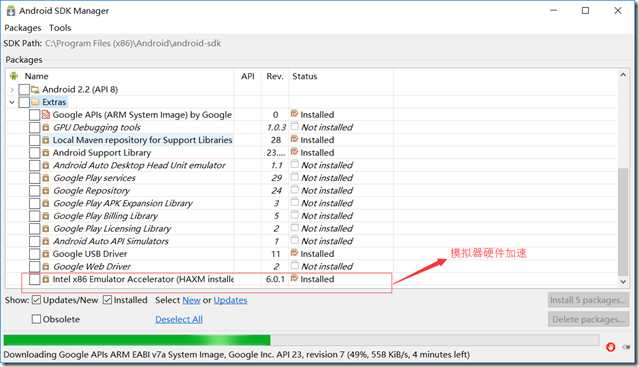Image resolution: width=639 pixels, height=367 pixels.
Task: Click the downloading status message text
Action: tap(236, 355)
